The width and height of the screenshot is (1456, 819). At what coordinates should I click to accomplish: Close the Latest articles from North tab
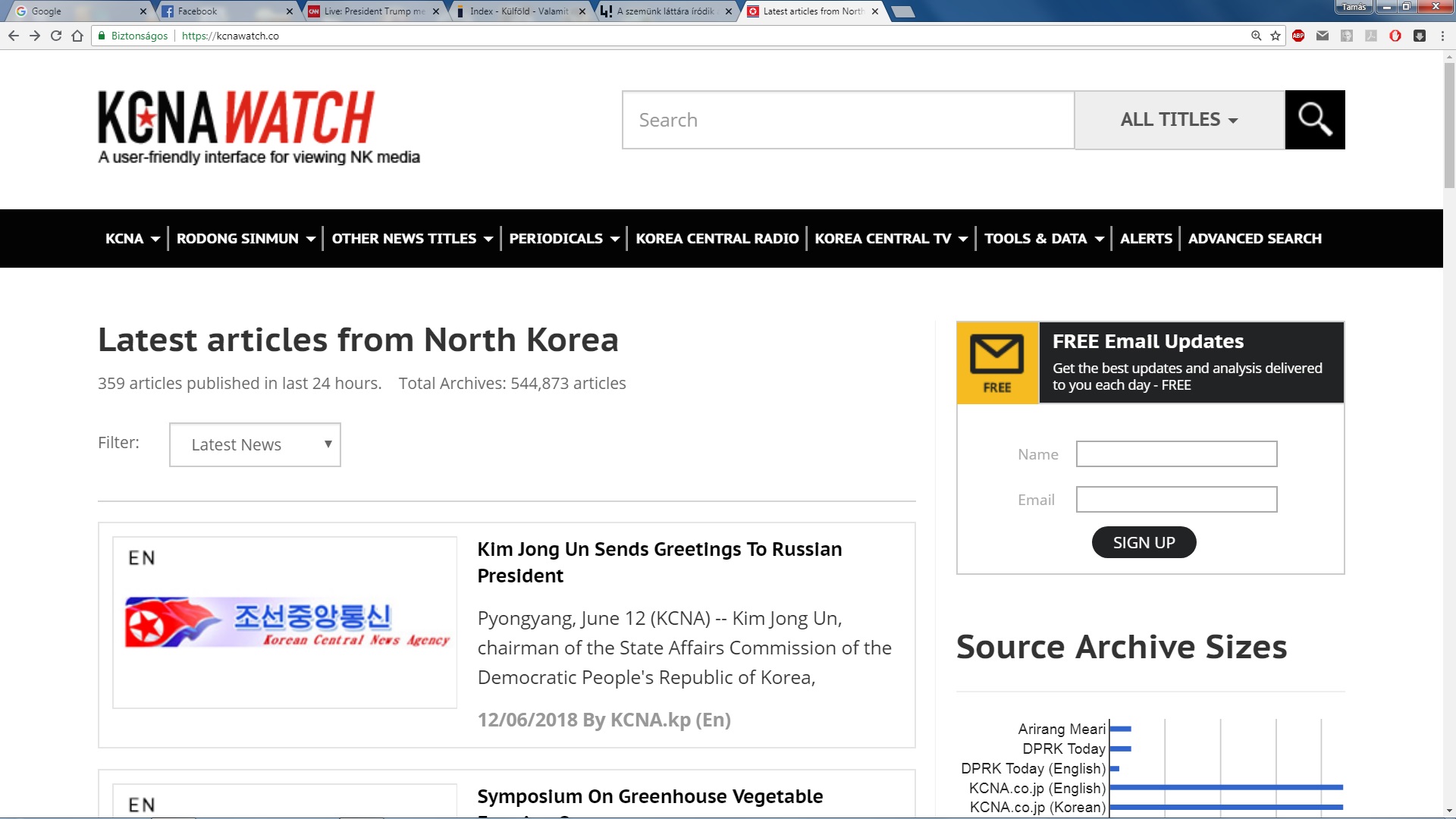pos(875,11)
